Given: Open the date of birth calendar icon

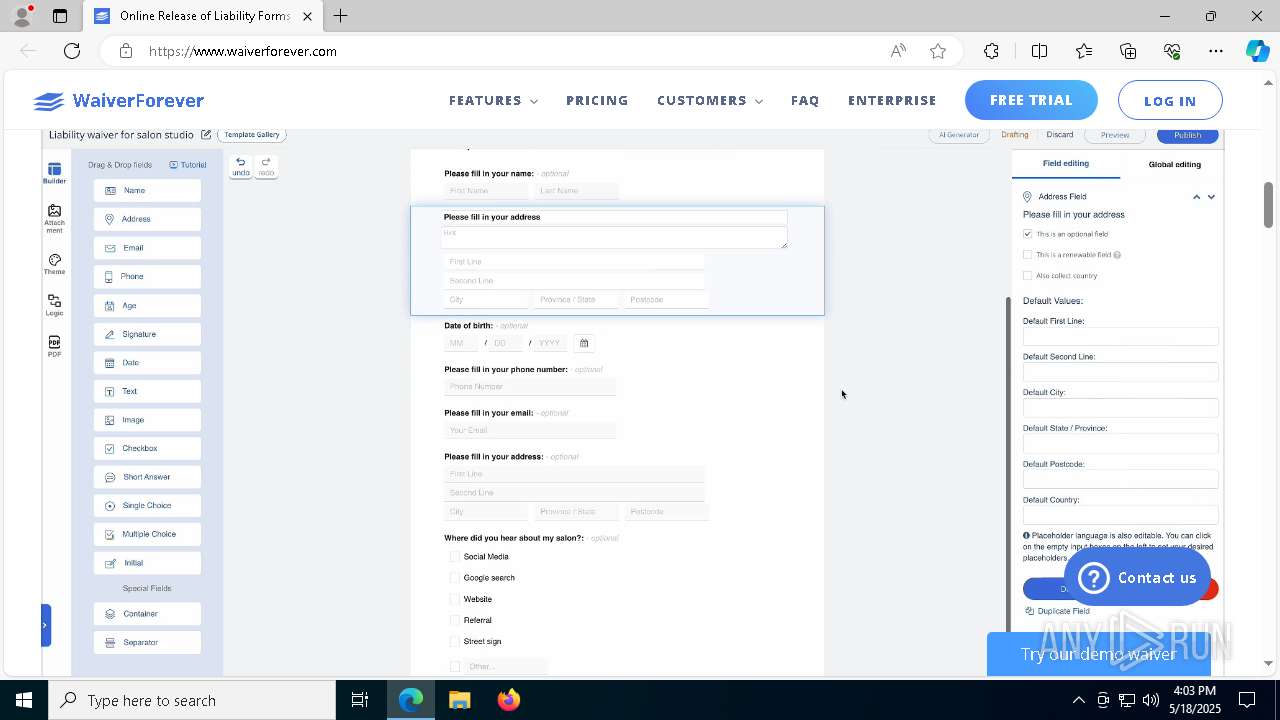Looking at the screenshot, I should 584,343.
